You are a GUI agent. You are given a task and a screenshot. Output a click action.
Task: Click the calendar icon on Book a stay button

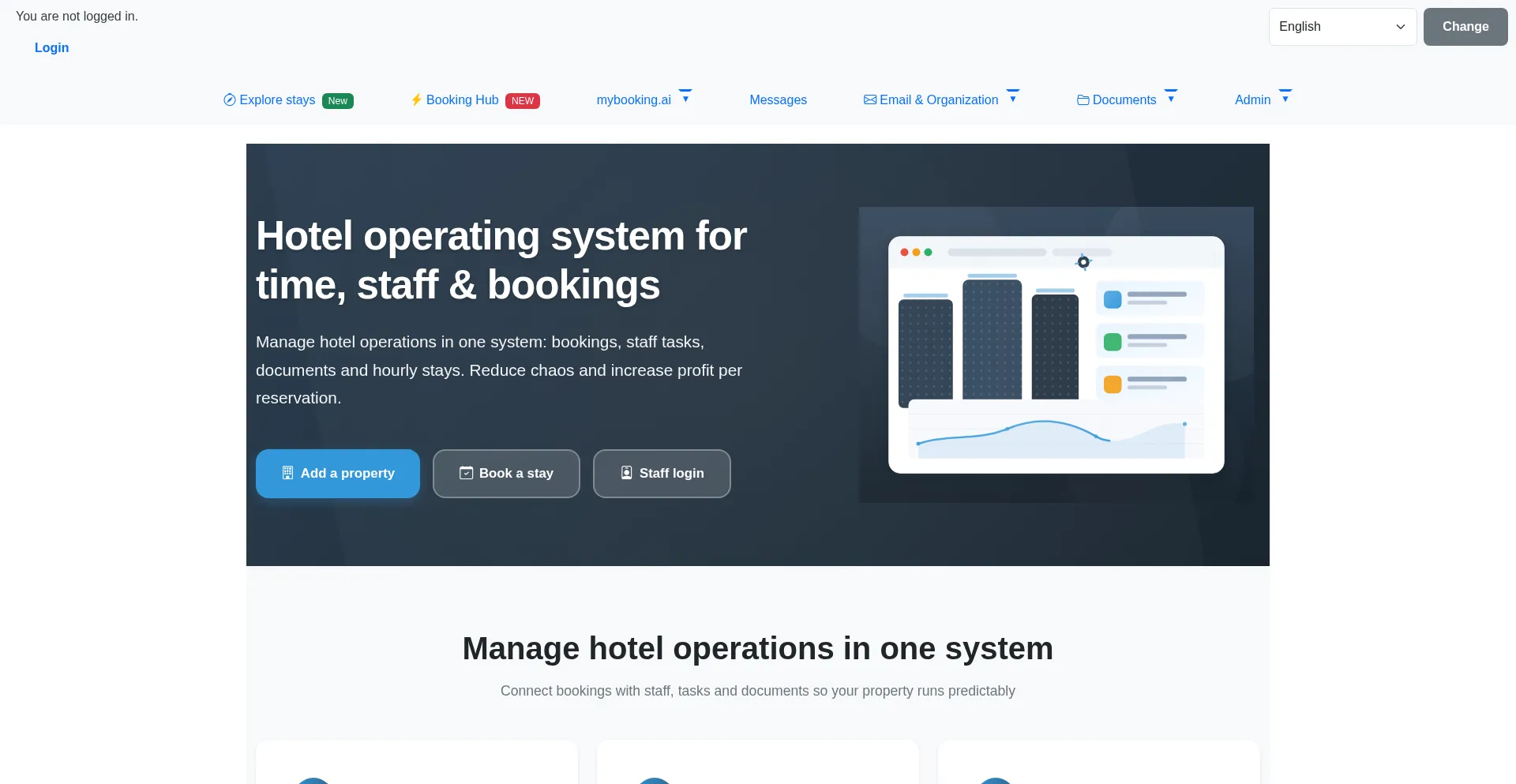pyautogui.click(x=466, y=473)
